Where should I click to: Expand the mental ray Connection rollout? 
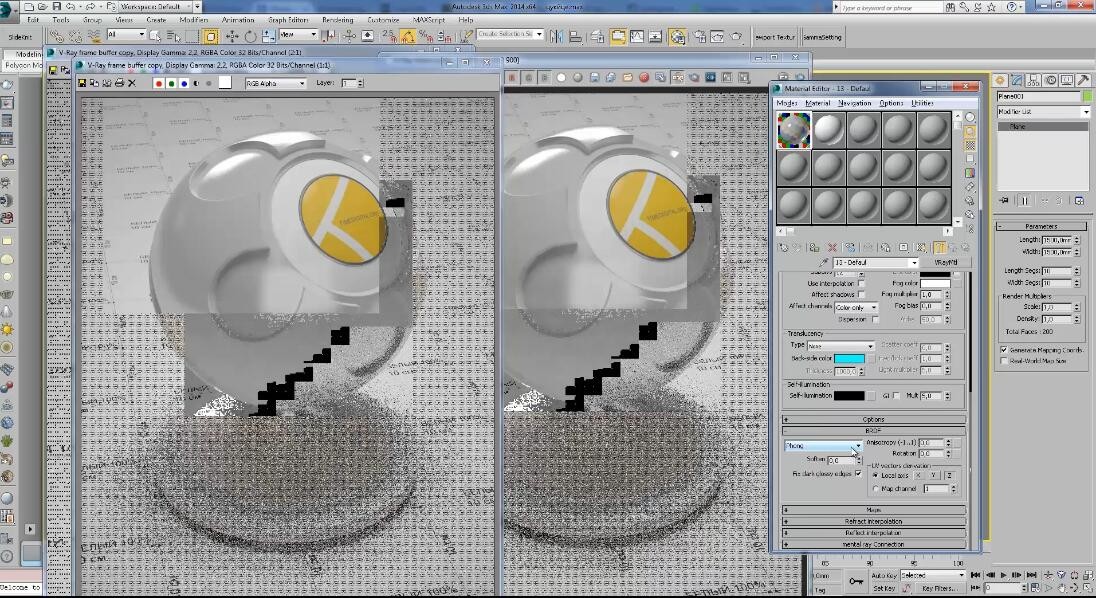874,544
